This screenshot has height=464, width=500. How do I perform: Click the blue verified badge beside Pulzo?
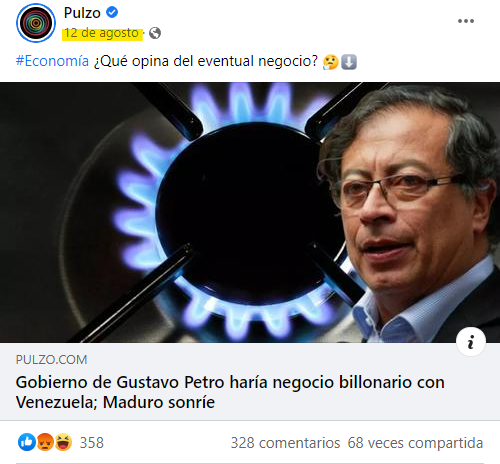coord(112,12)
